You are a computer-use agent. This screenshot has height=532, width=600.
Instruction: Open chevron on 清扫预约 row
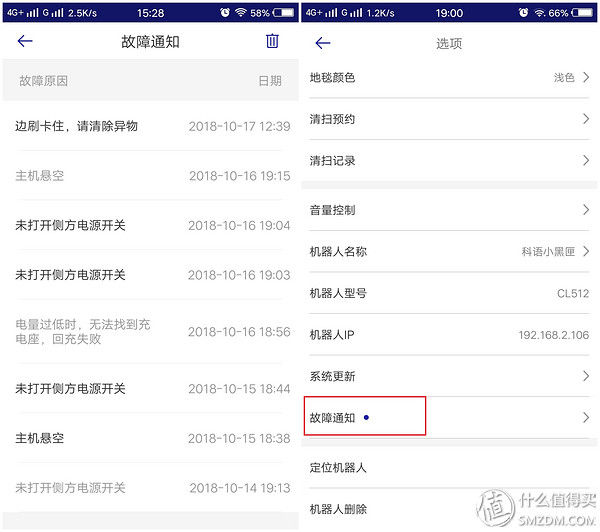[x=586, y=119]
